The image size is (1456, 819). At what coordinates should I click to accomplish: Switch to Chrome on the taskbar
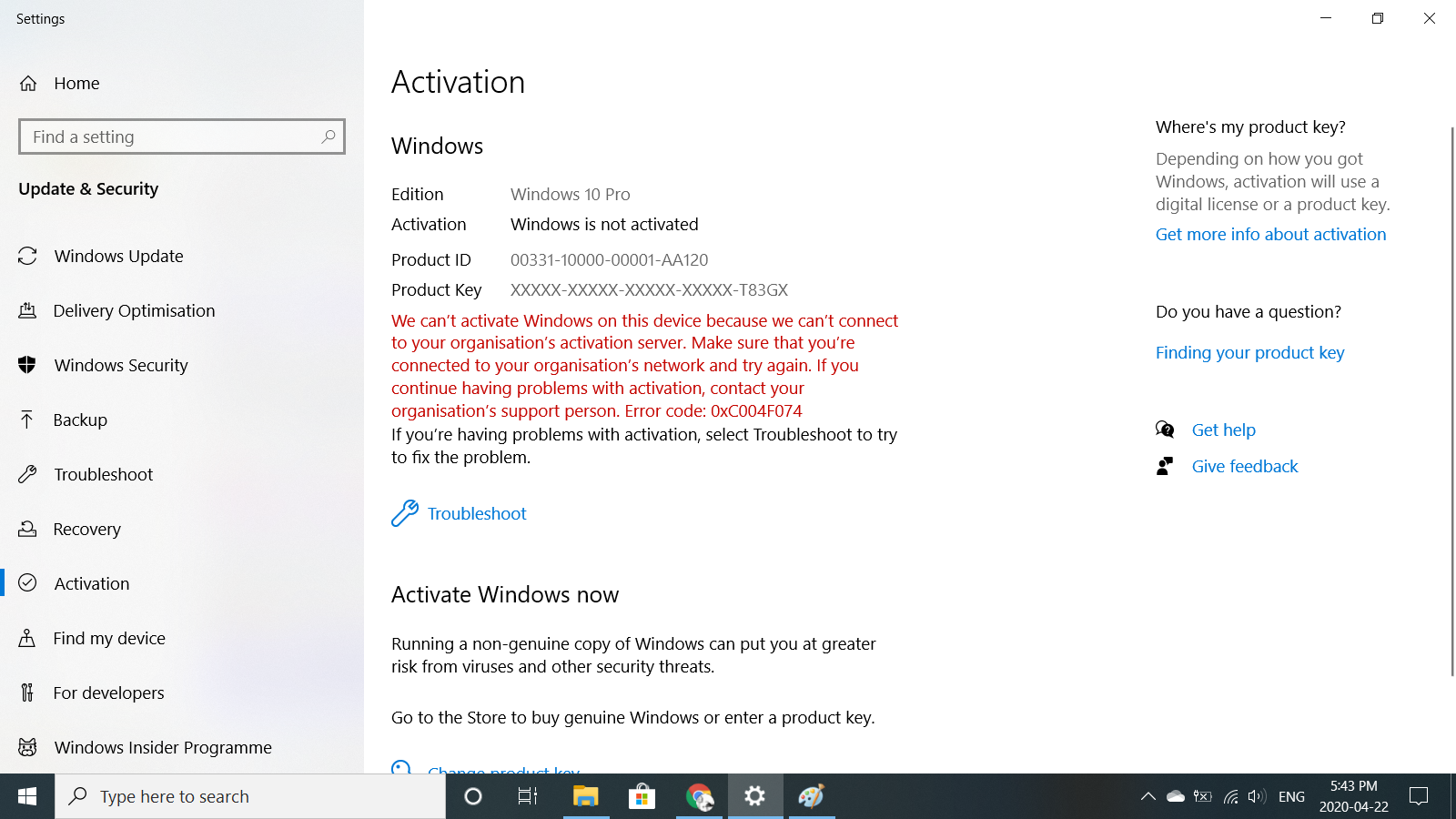click(x=699, y=796)
